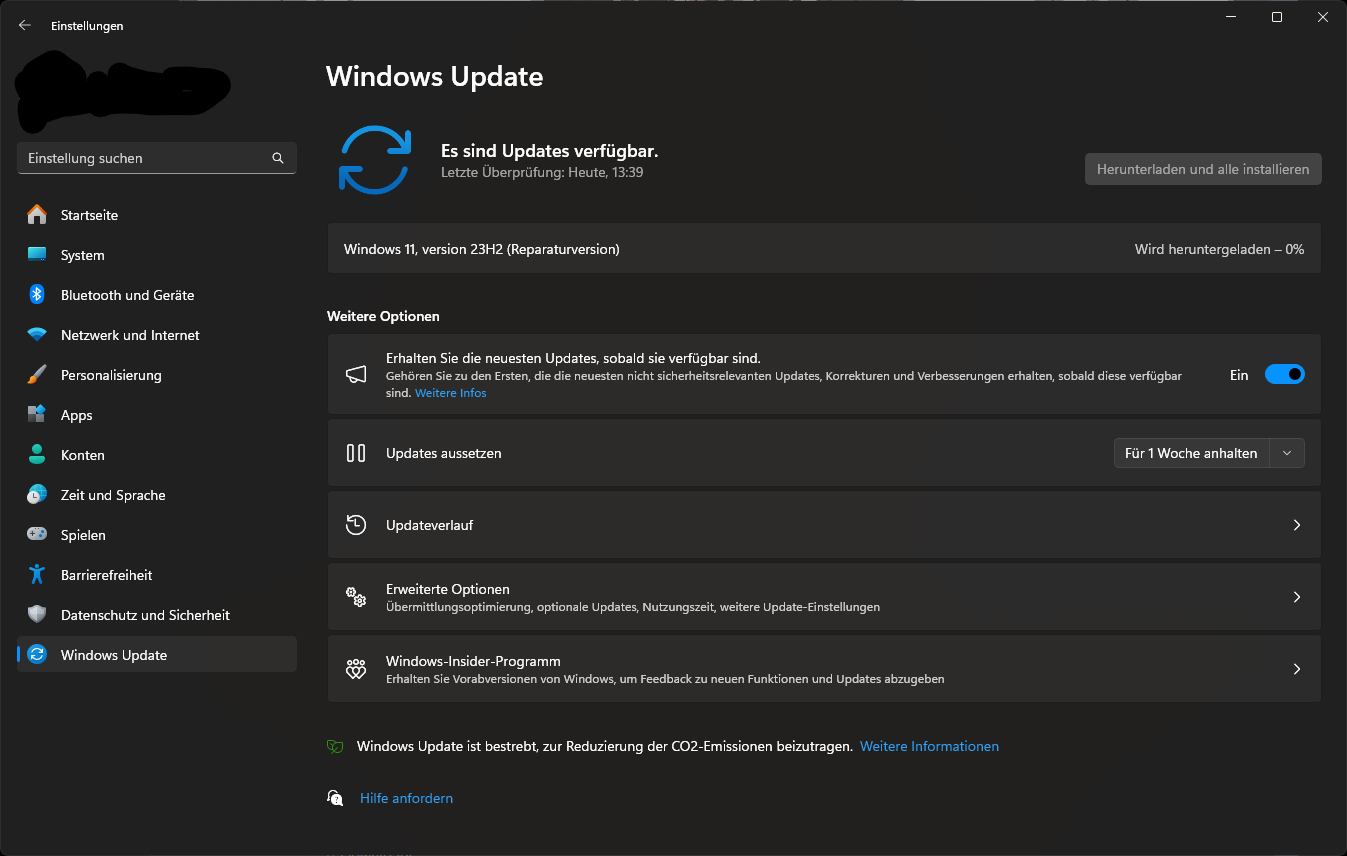Select the Spielen settings category
1347x856 pixels.
157,535
